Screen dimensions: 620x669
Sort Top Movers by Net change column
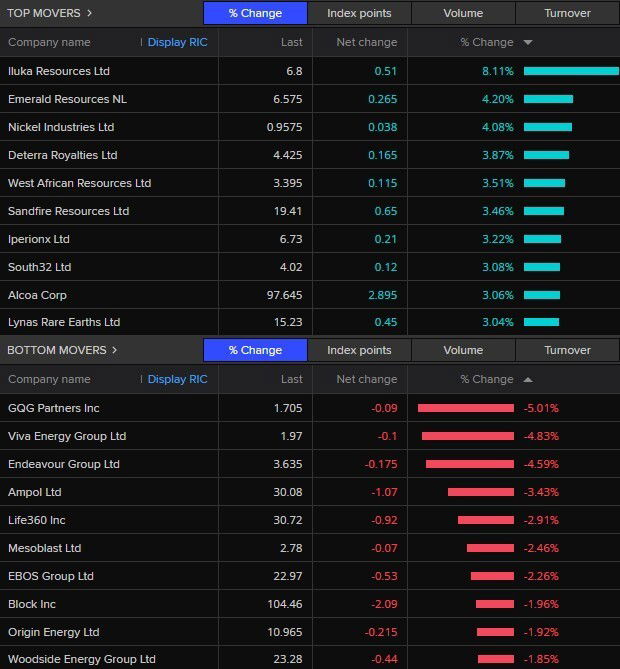366,43
